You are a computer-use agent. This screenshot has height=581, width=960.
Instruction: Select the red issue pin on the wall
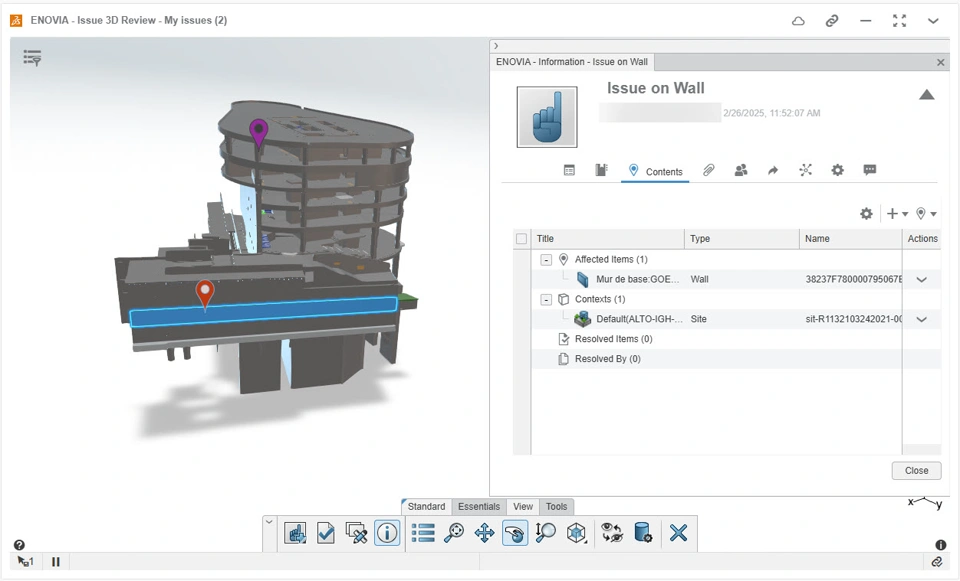coord(204,294)
